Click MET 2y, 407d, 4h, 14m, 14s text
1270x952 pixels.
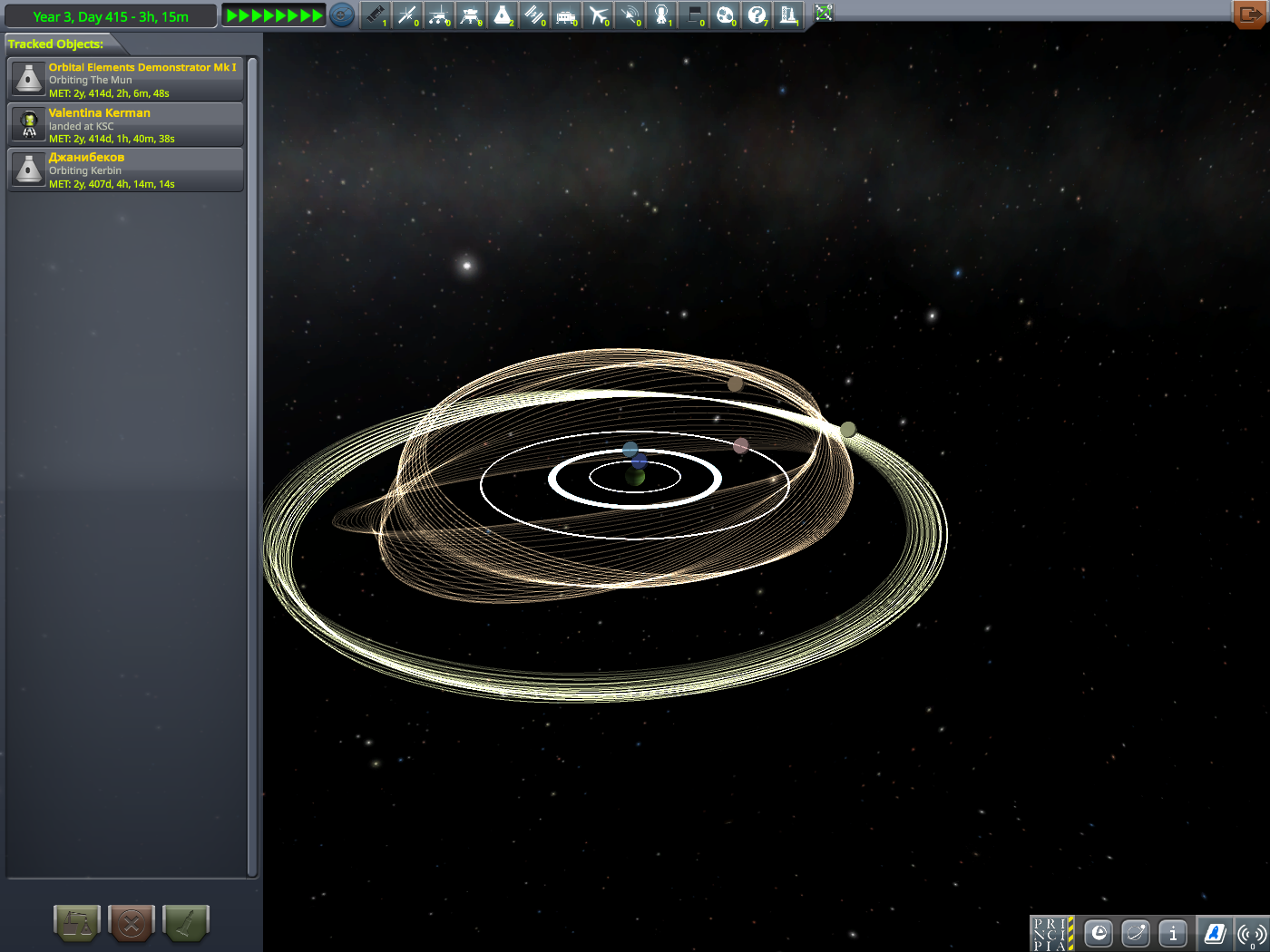(x=112, y=184)
